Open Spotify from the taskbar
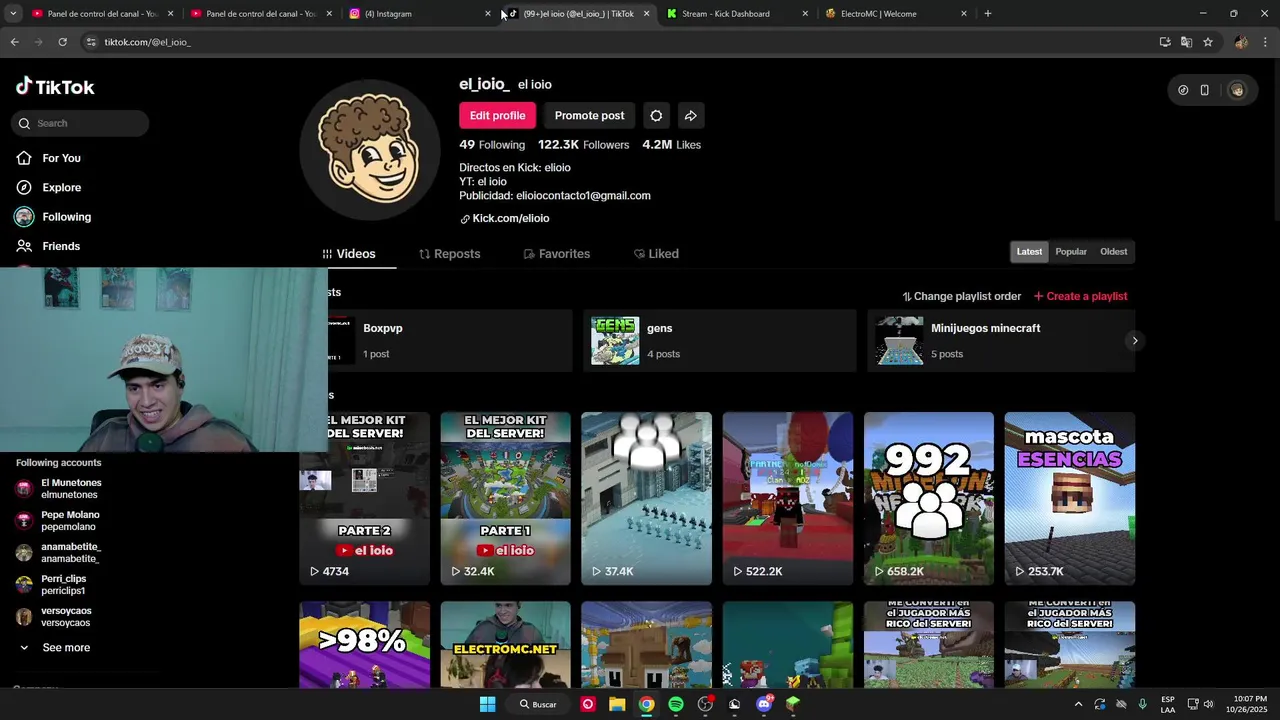Image resolution: width=1280 pixels, height=720 pixels. pyautogui.click(x=676, y=704)
